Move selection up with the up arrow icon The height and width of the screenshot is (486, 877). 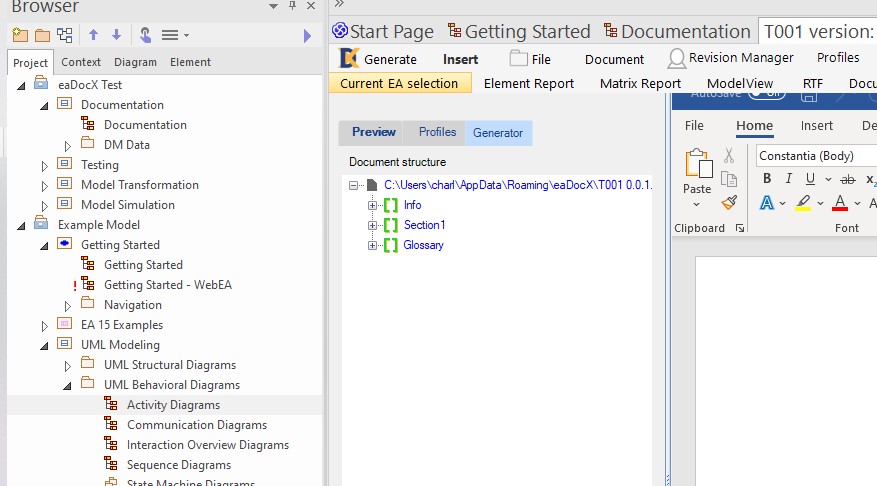coord(93,35)
